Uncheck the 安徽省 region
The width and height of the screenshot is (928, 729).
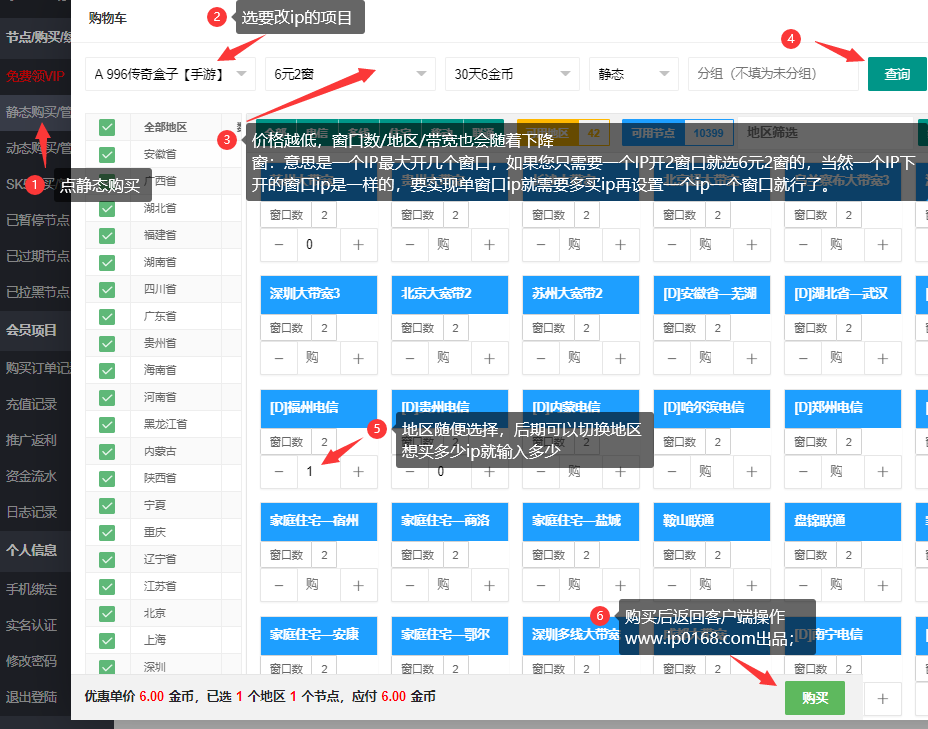pos(107,154)
